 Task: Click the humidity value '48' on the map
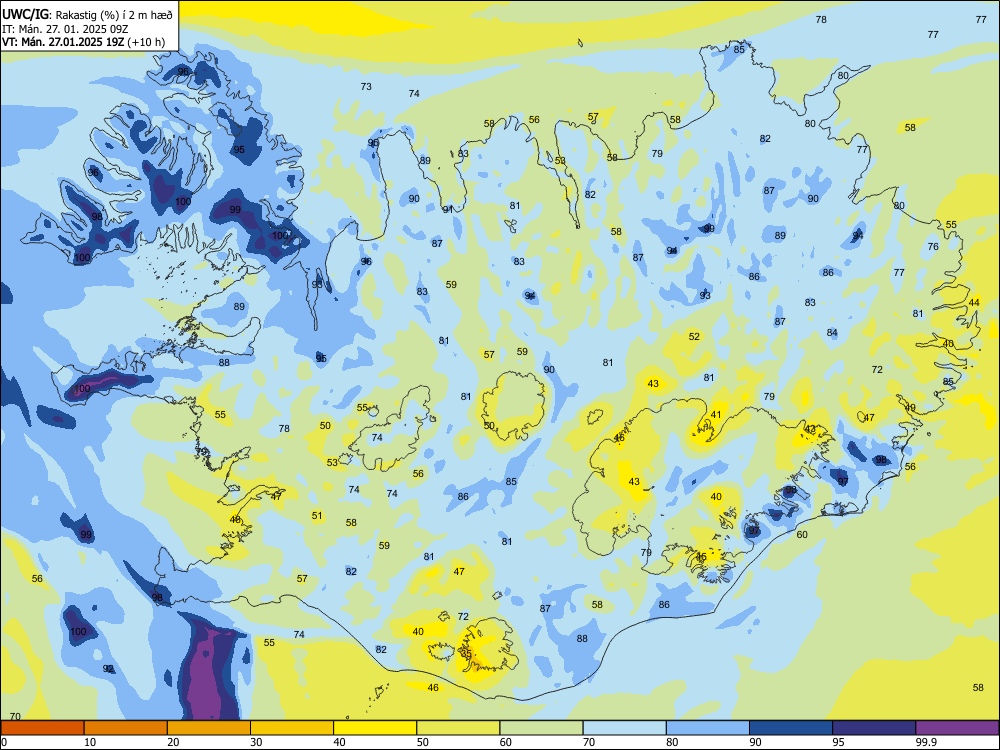pyautogui.click(x=235, y=520)
